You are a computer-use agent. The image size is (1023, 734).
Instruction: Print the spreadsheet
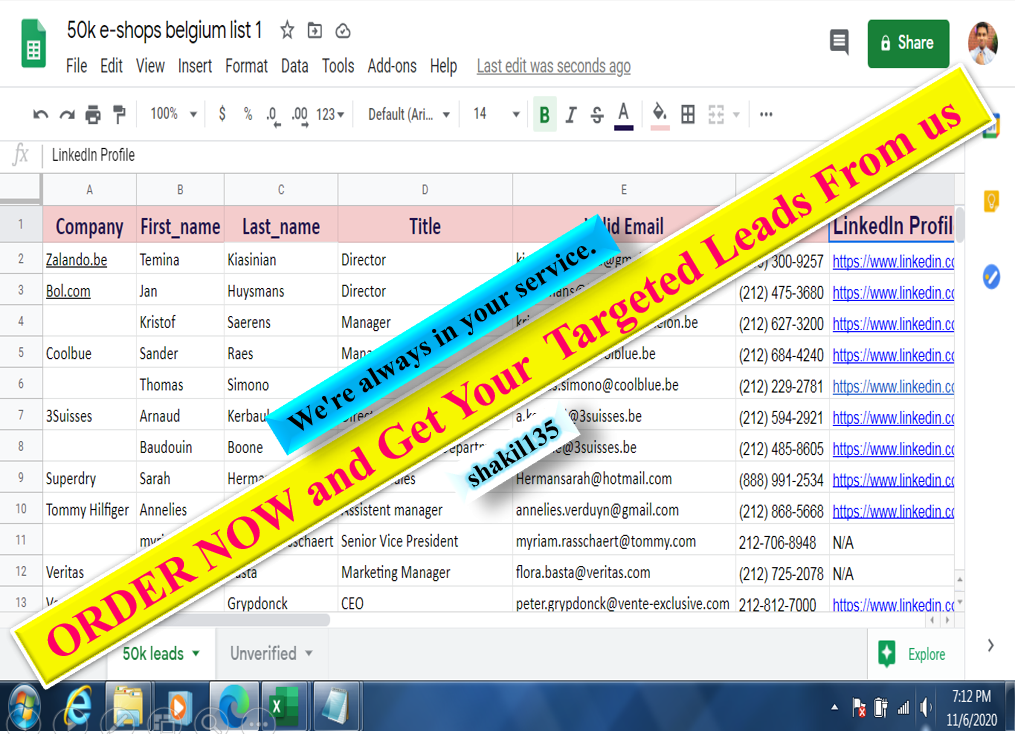pyautogui.click(x=93, y=115)
